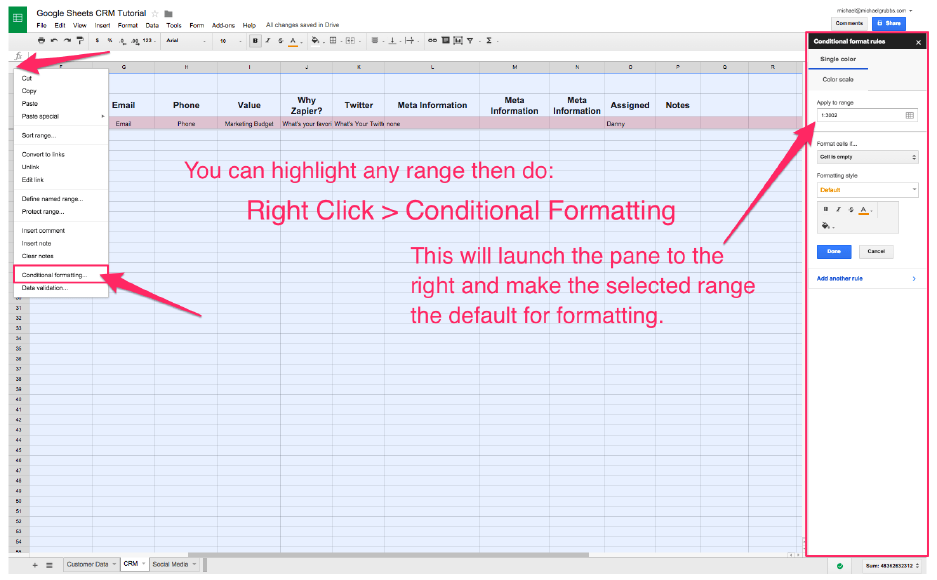Open text color picker in main toolbar
The height and width of the screenshot is (580, 937).
click(x=293, y=41)
